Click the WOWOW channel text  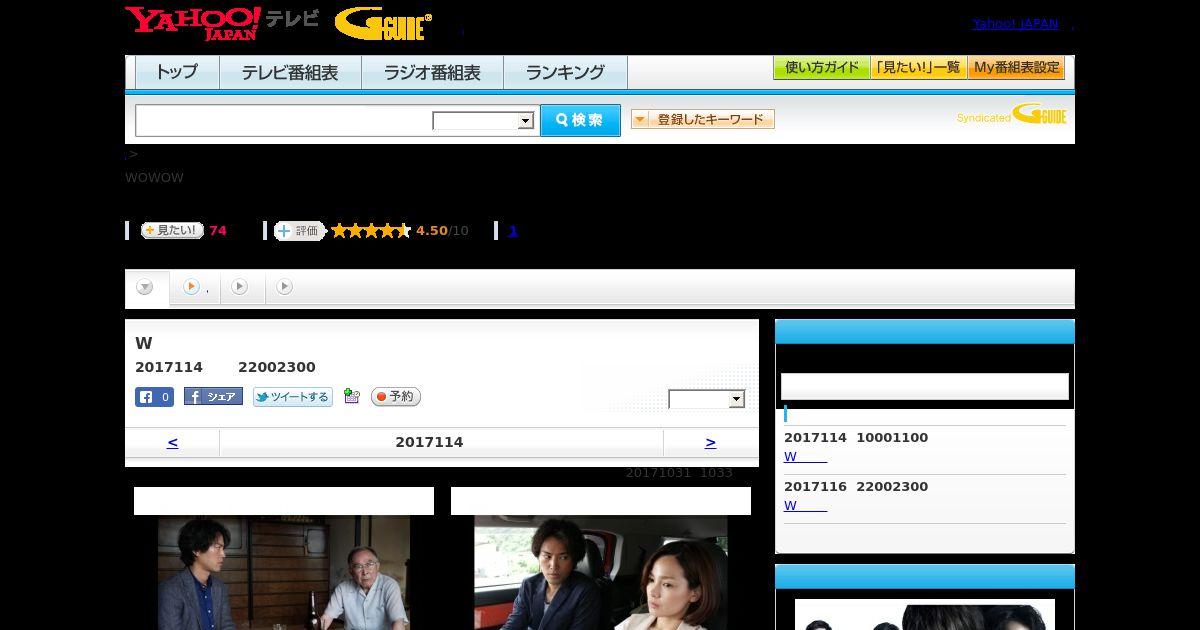[154, 177]
